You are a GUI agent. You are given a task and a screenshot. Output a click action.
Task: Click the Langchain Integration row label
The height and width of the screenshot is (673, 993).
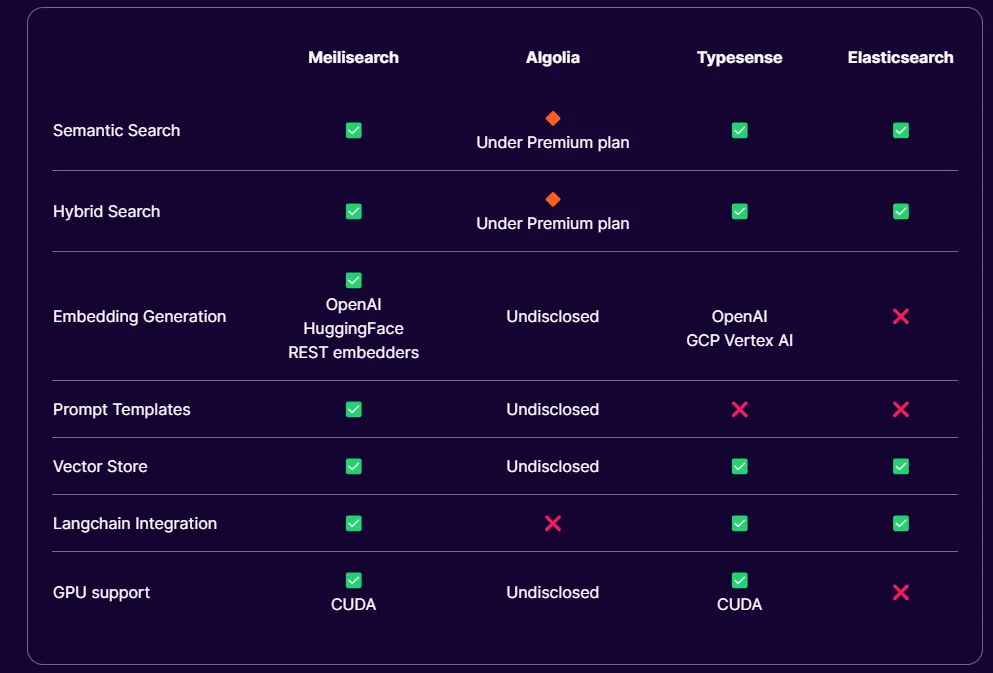pyautogui.click(x=135, y=523)
